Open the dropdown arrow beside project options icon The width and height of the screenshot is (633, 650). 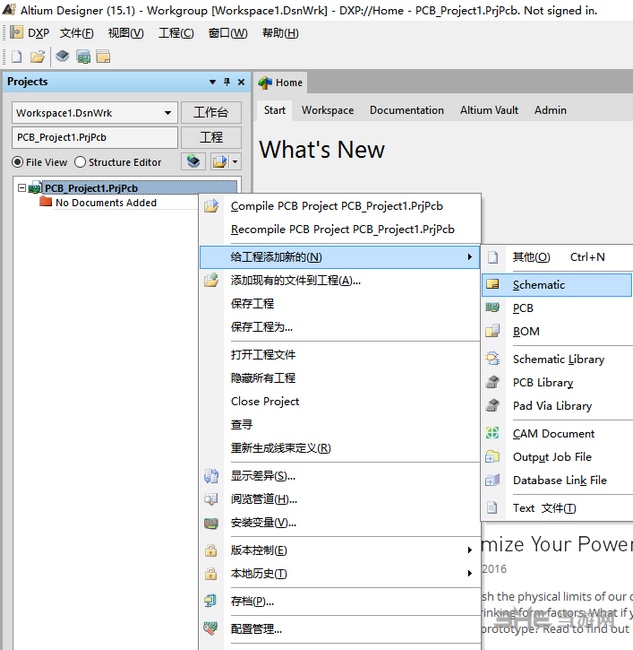235,161
